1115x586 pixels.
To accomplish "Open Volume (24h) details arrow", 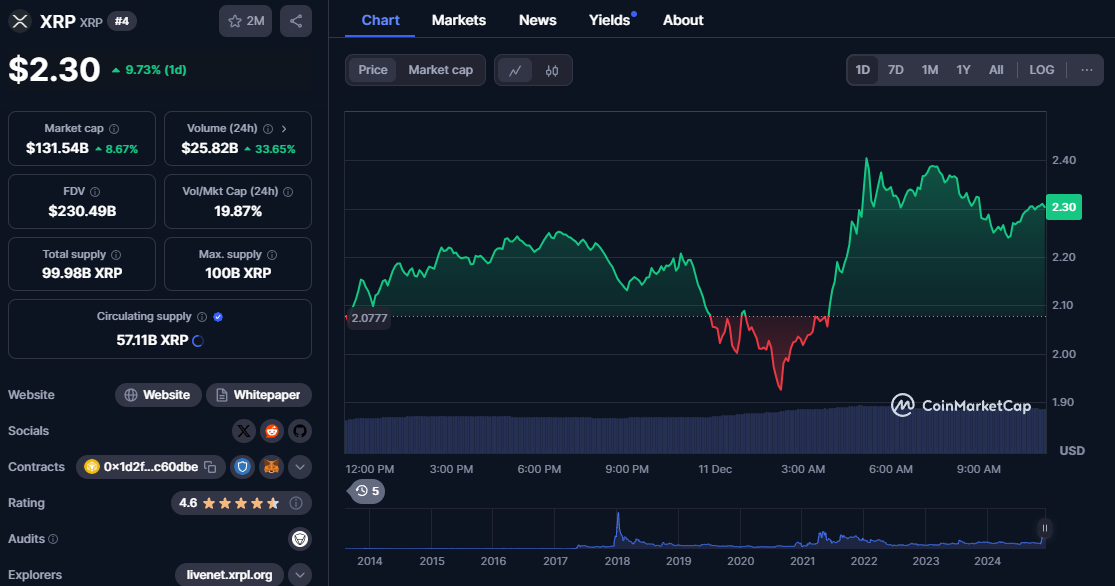I will pyautogui.click(x=284, y=129).
